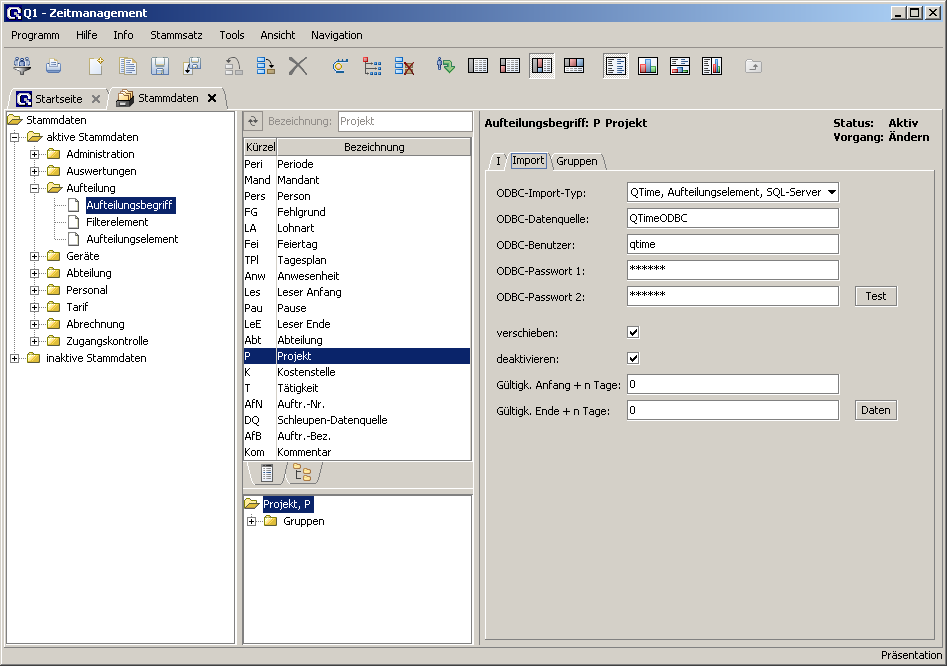Click the delete X toolbar icon
Image resolution: width=947 pixels, height=666 pixels.
click(298, 66)
